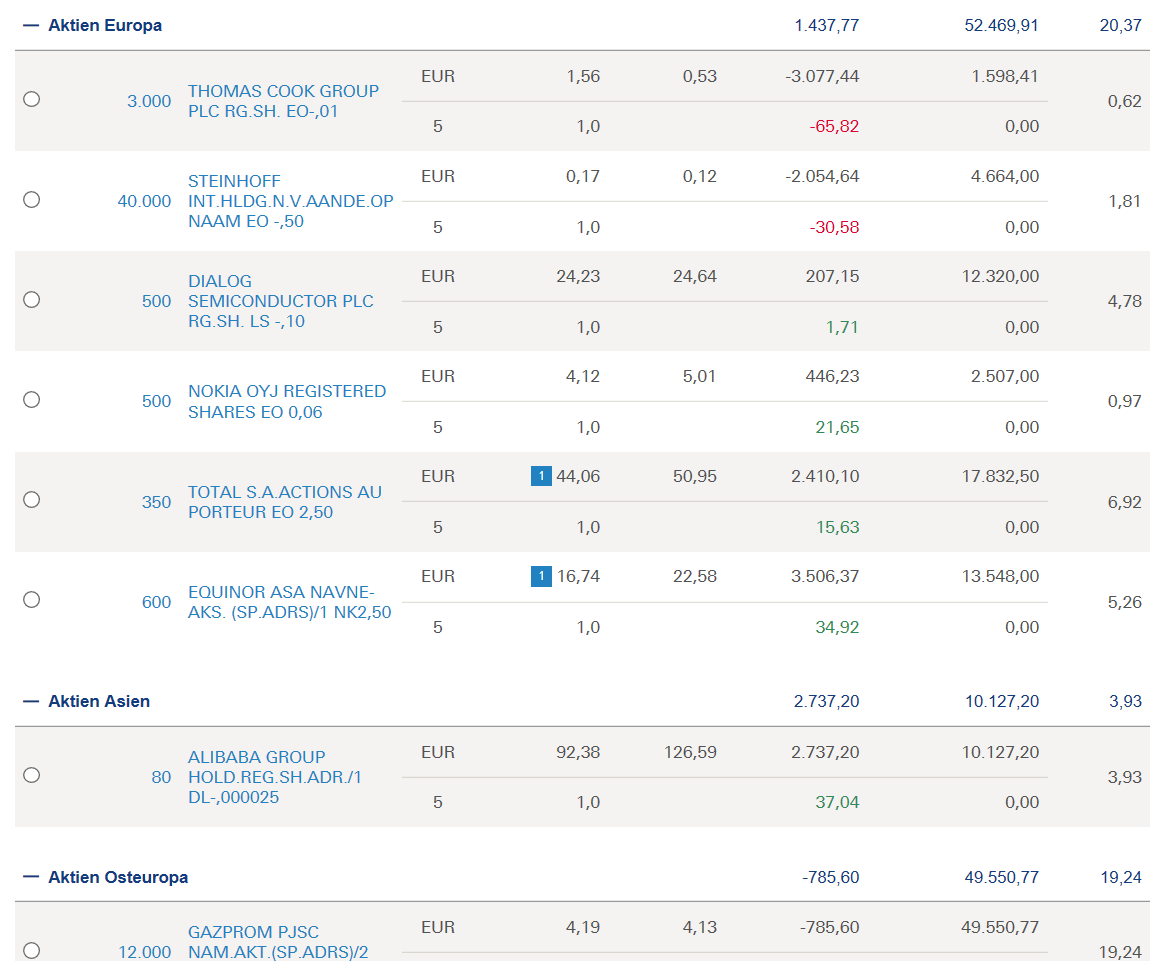Select the radio button for the NOKIA row
The height and width of the screenshot is (961, 1151).
click(31, 399)
